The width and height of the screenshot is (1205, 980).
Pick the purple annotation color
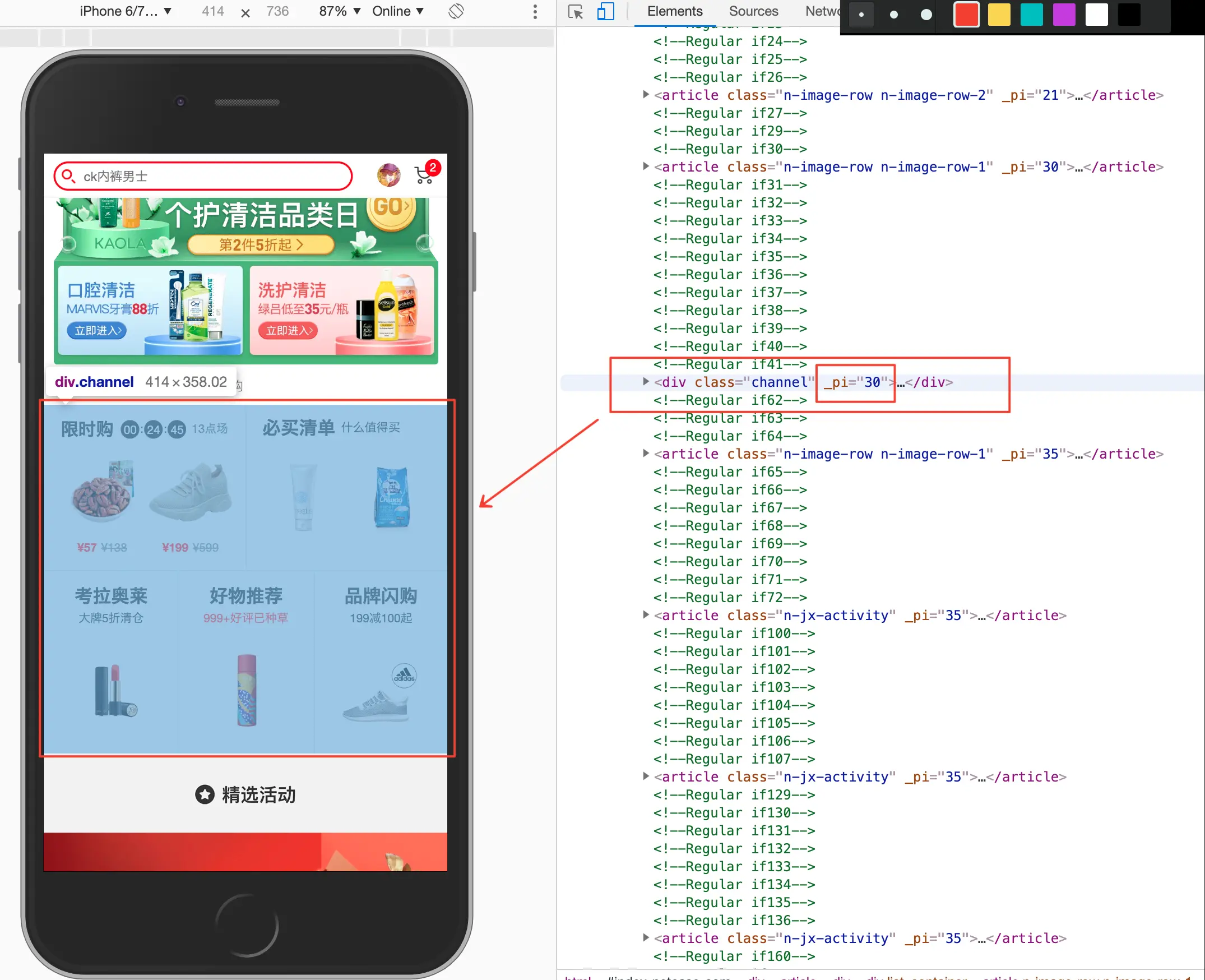tap(1064, 15)
